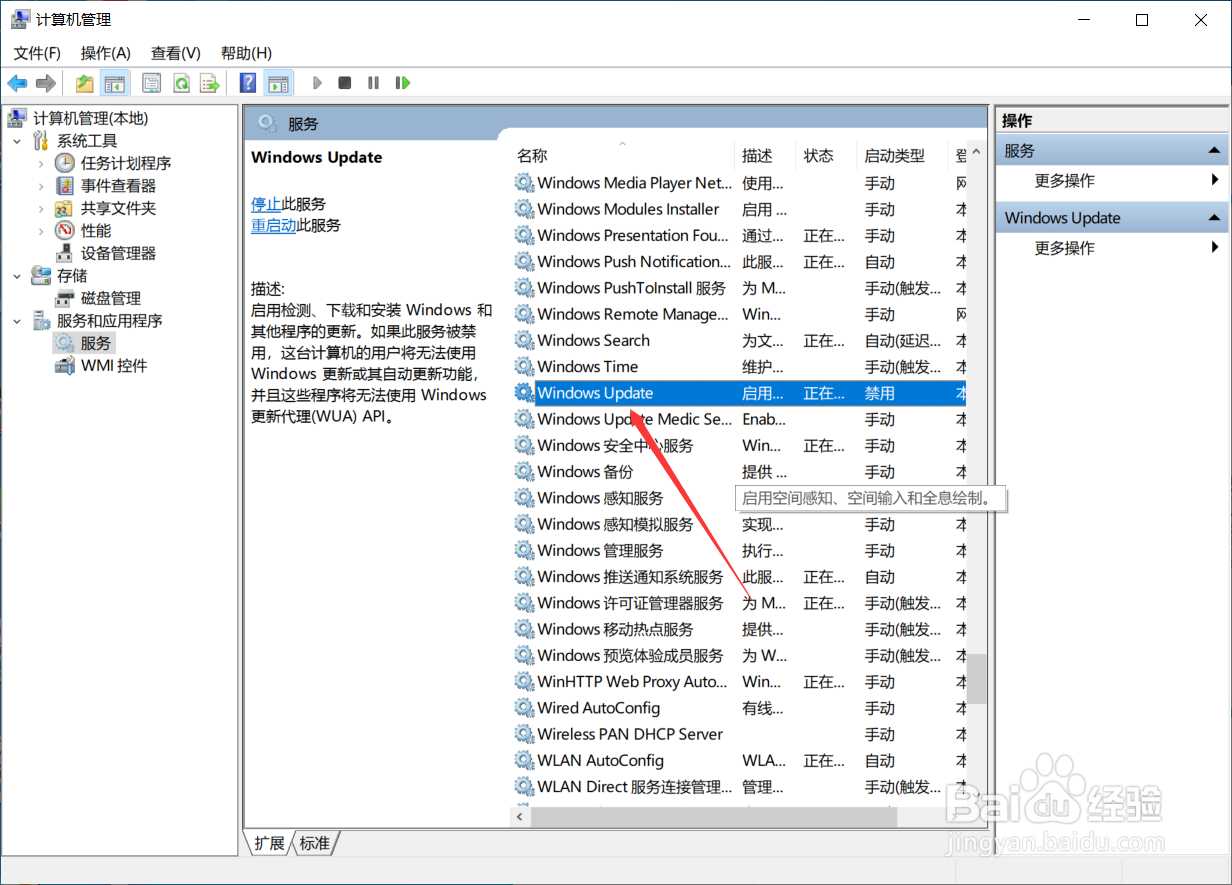The width and height of the screenshot is (1232, 885).
Task: Switch to the 标准 tab
Action: click(x=314, y=843)
